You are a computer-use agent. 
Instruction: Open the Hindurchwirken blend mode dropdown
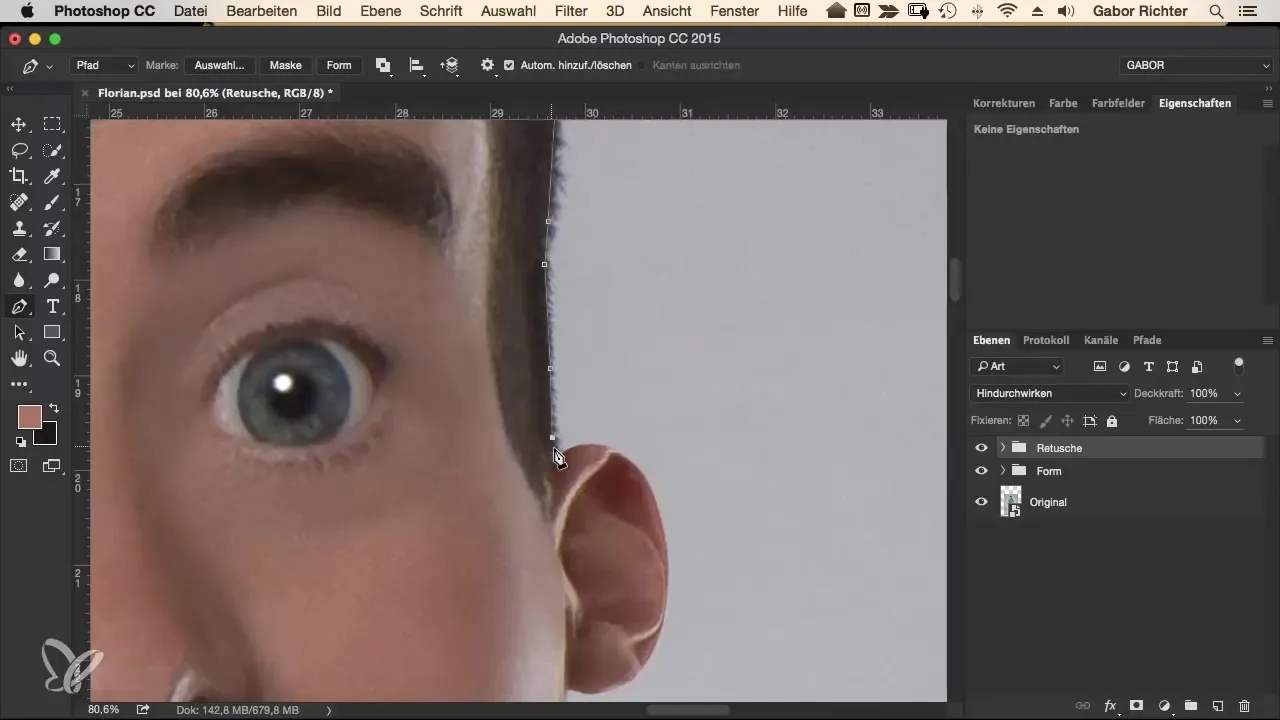click(1049, 394)
